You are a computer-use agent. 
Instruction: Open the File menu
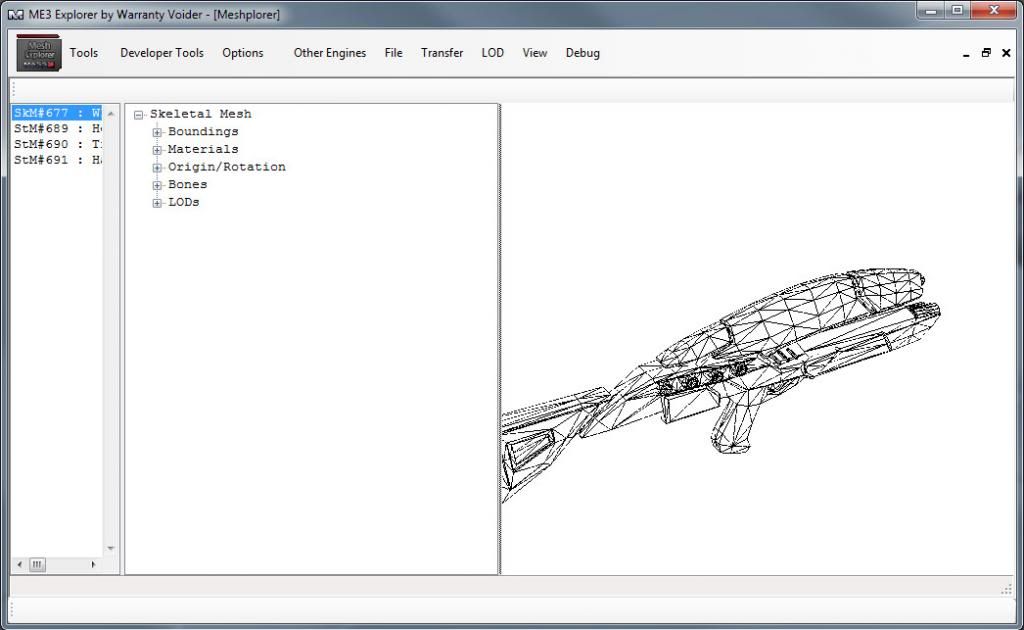pyautogui.click(x=393, y=53)
